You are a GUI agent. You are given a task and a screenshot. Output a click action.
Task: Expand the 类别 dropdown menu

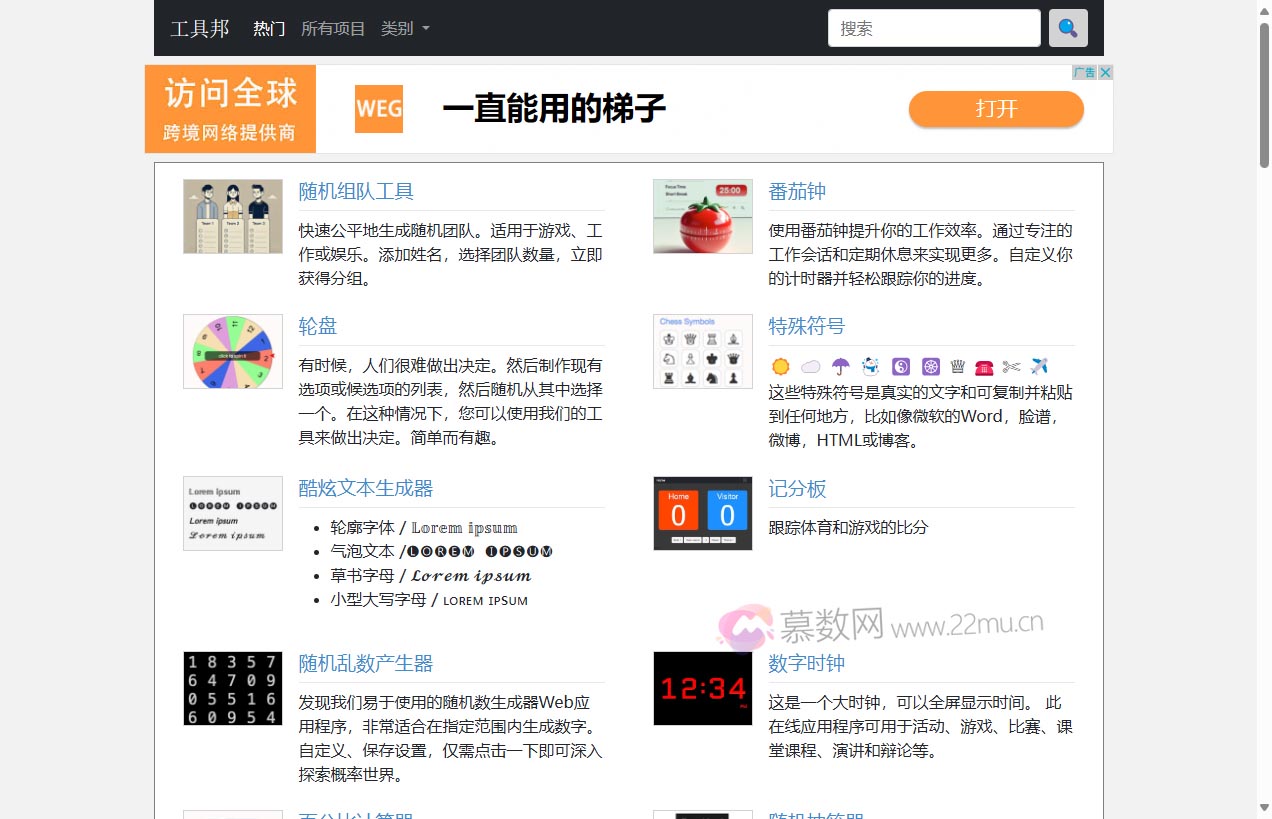[x=404, y=29]
